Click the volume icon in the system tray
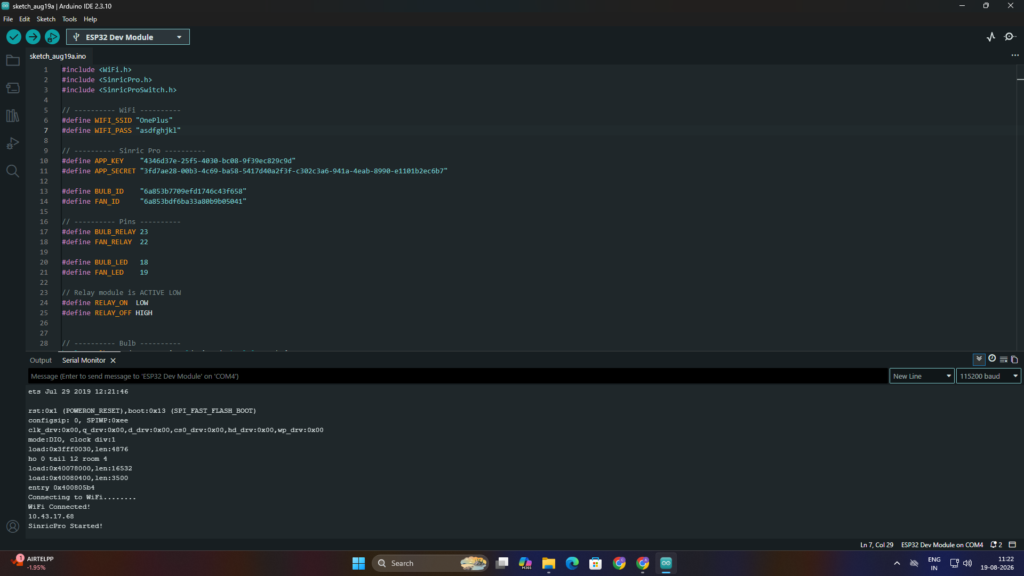 point(967,563)
